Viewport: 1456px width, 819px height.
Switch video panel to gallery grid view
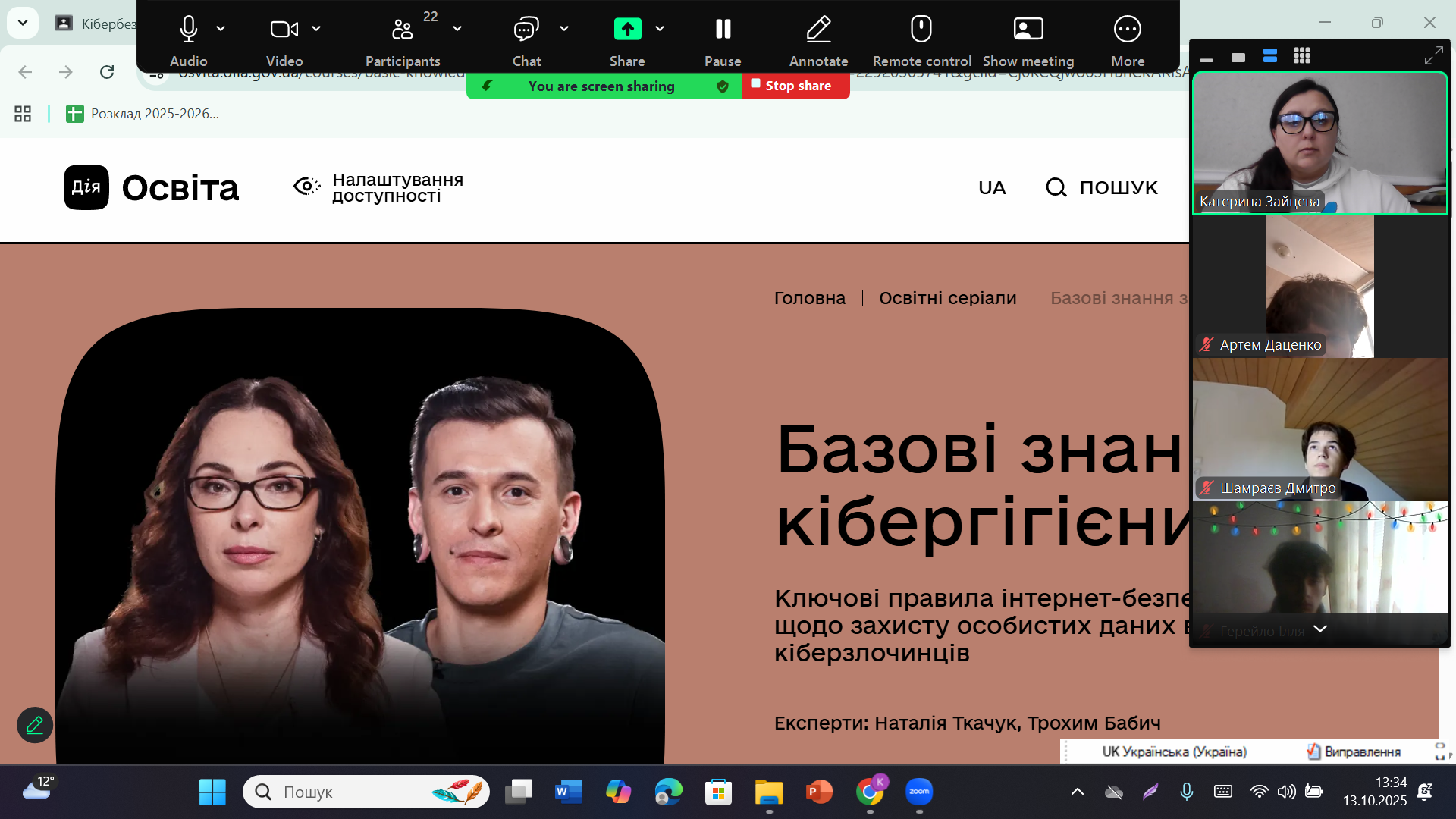(x=1302, y=56)
